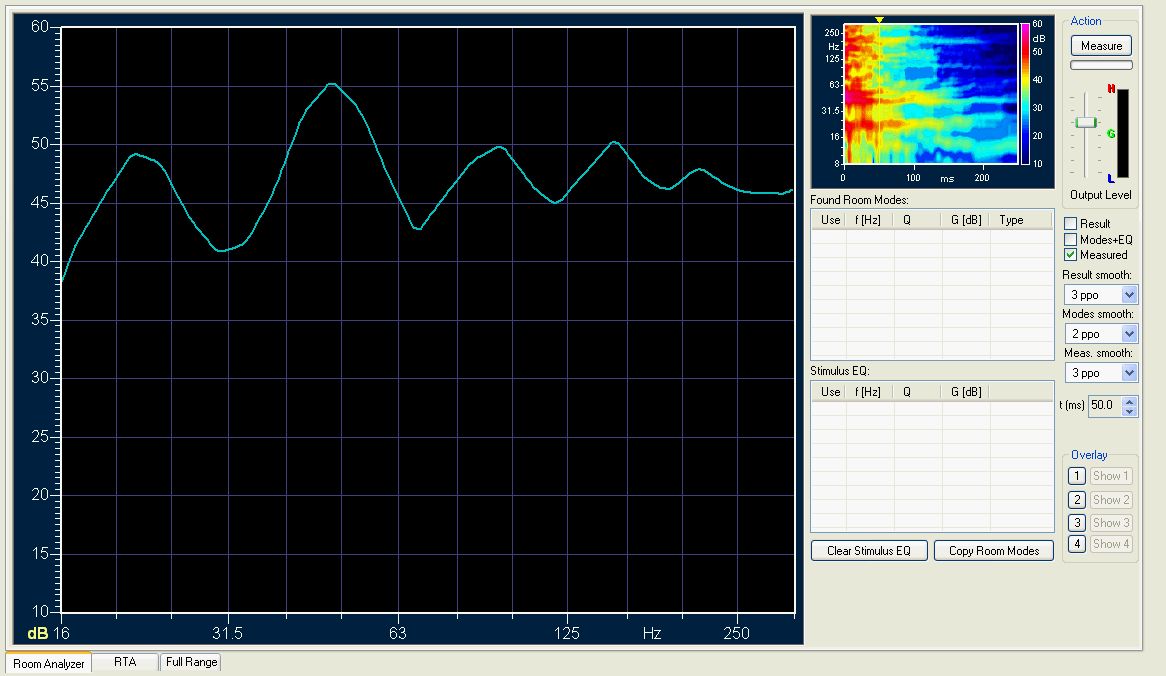
Task: Open the Full Range tab
Action: (191, 662)
